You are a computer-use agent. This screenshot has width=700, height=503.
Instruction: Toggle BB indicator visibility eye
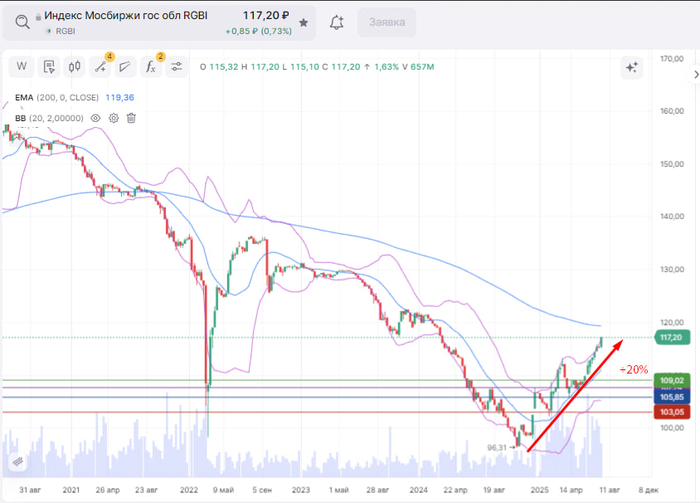[x=96, y=118]
